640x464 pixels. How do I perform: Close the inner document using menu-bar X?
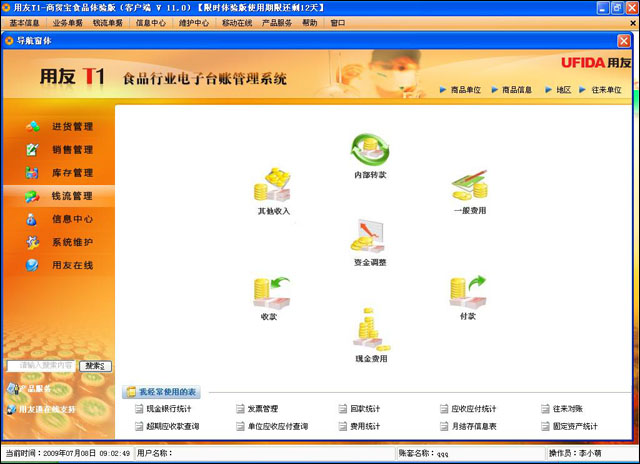633,23
